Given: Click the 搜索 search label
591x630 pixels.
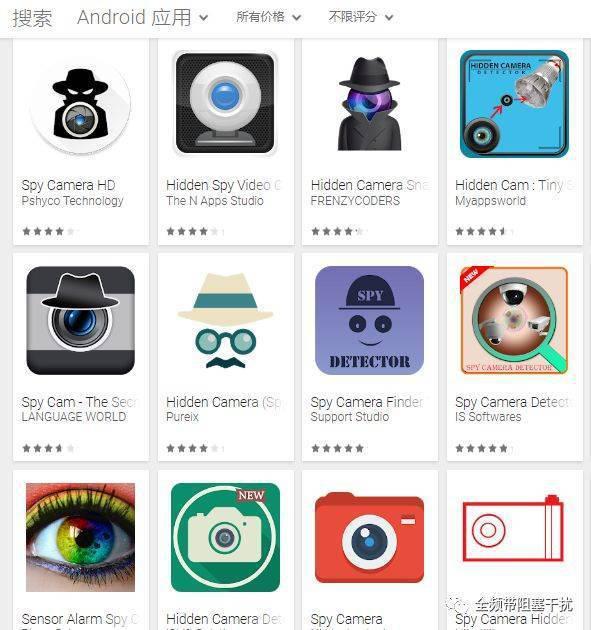Looking at the screenshot, I should (x=32, y=18).
